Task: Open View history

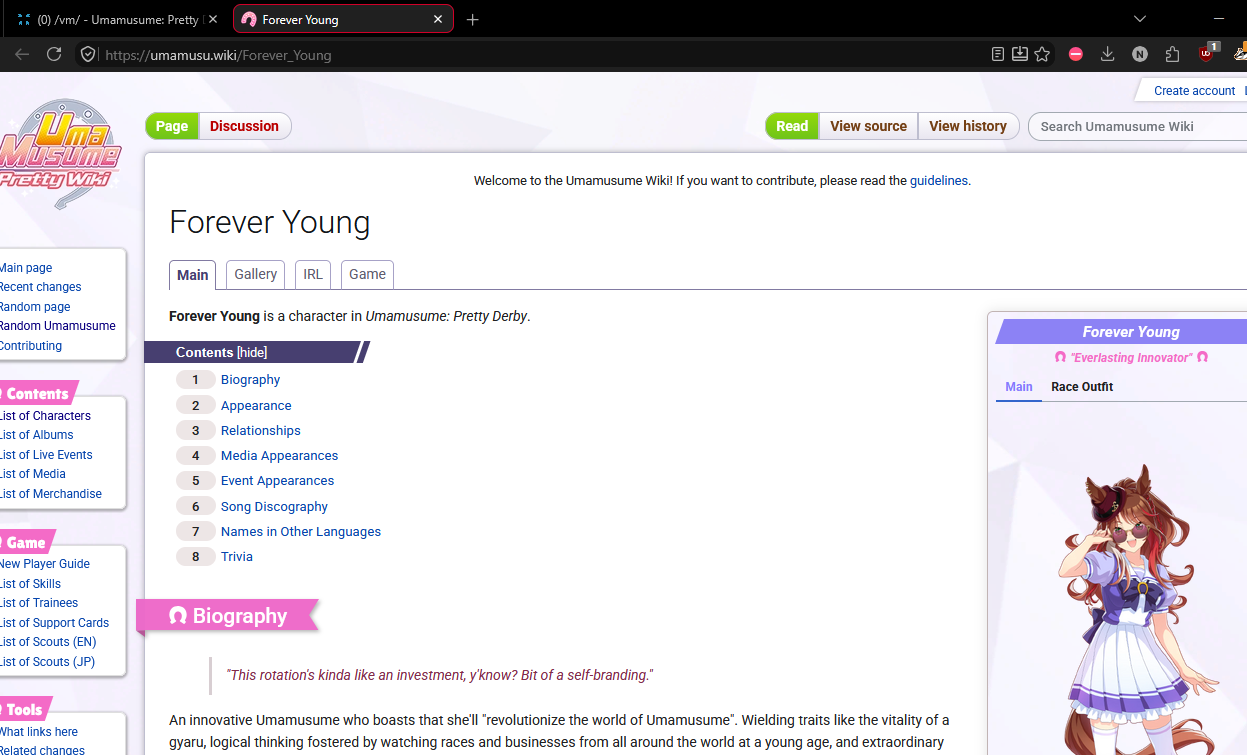Action: coord(968,126)
